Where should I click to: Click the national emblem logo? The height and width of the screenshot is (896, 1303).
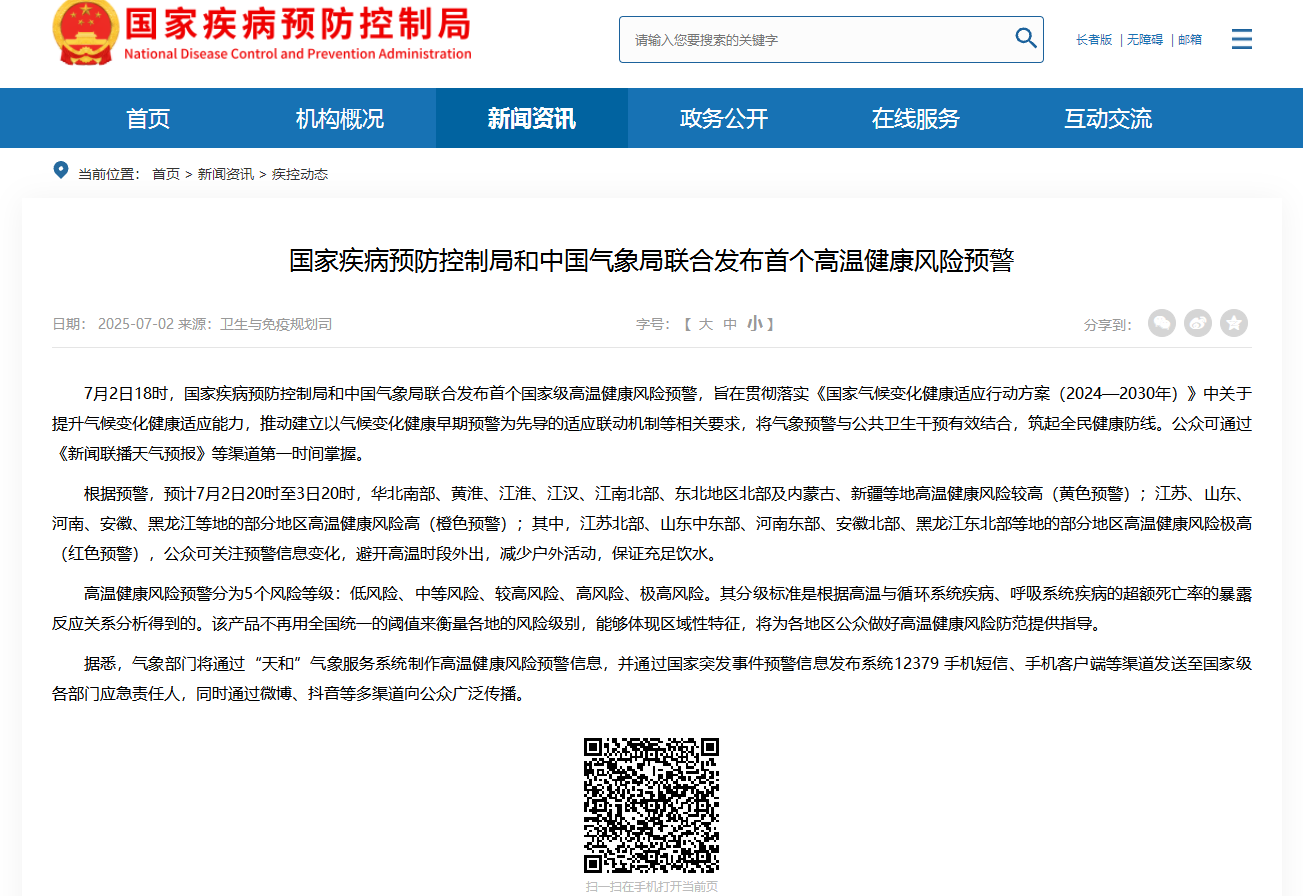[x=84, y=32]
